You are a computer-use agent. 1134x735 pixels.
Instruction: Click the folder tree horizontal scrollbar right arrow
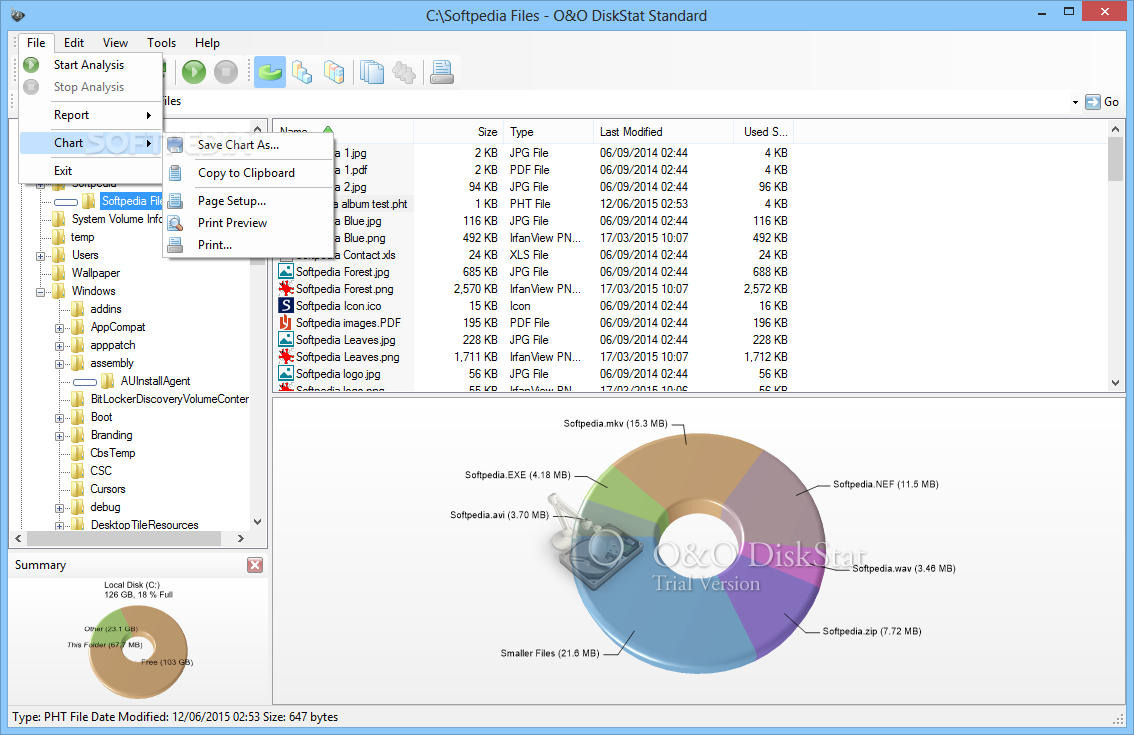tap(241, 538)
